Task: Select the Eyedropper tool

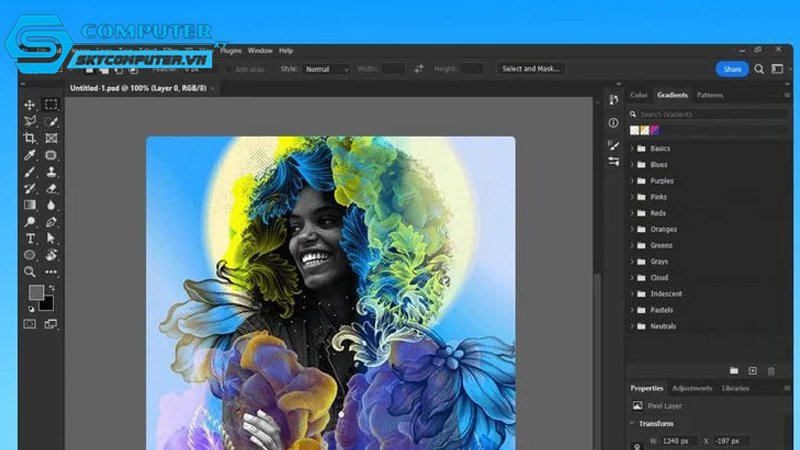Action: (30, 155)
